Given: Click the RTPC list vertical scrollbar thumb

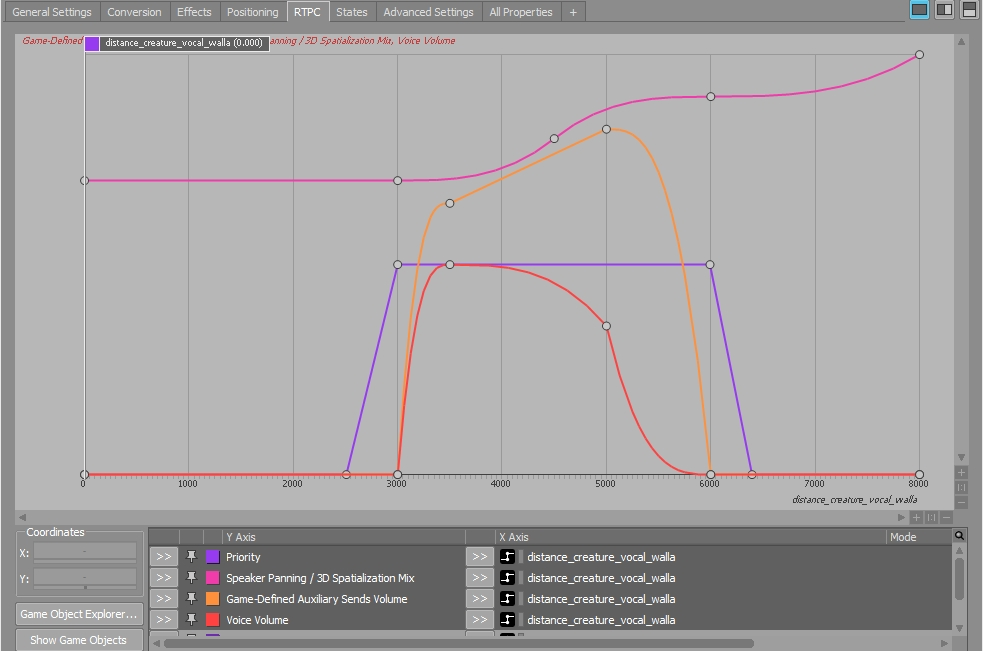Looking at the screenshot, I should pyautogui.click(x=959, y=579).
